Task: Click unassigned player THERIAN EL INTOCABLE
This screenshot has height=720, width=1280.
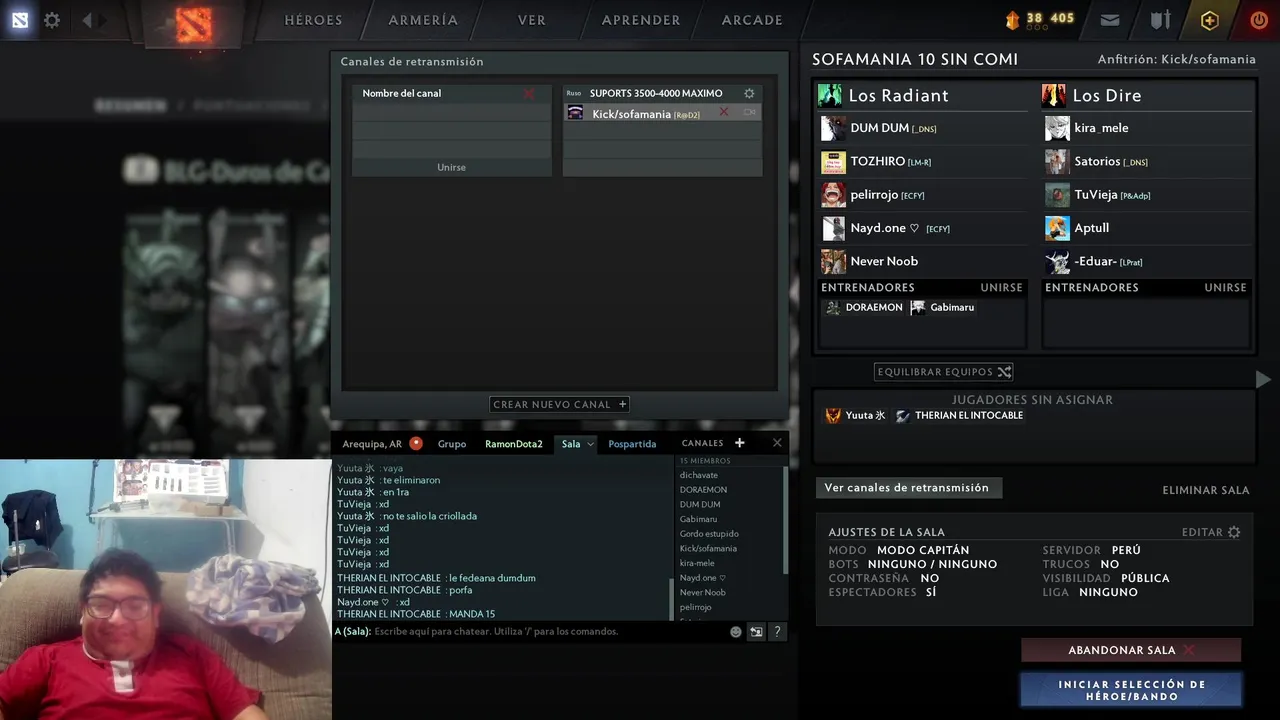Action: coord(959,416)
